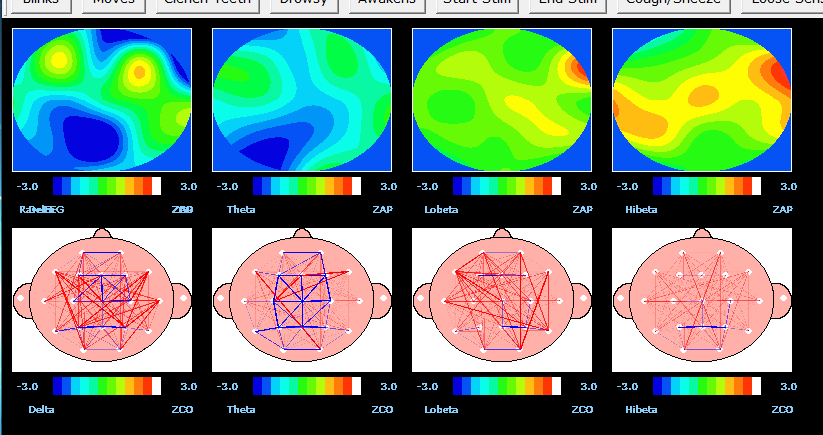
Task: Click the color scale under Theta ZCO map
Action: click(x=306, y=386)
